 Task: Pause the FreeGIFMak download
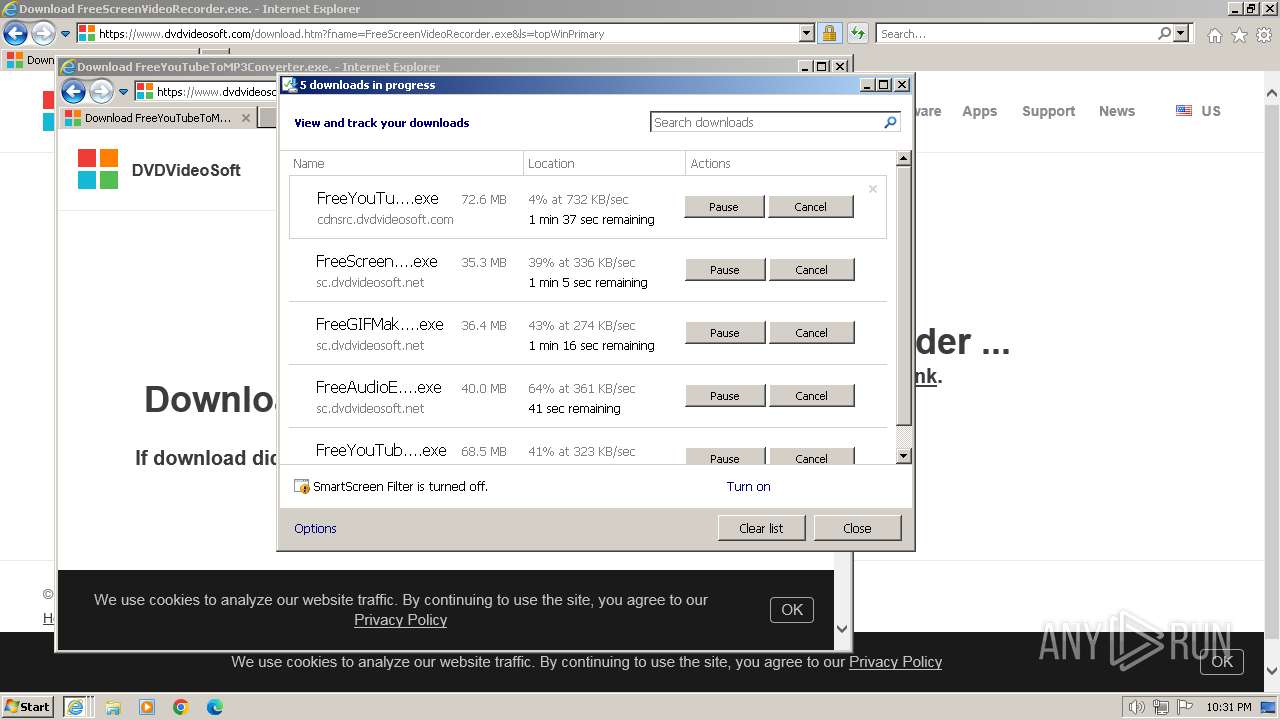click(x=725, y=333)
